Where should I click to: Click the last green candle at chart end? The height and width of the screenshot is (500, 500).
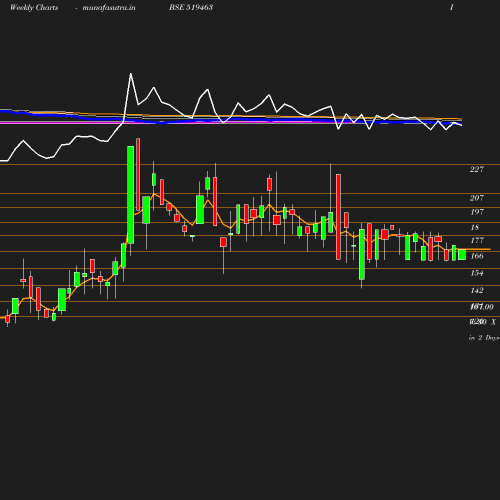click(x=462, y=254)
